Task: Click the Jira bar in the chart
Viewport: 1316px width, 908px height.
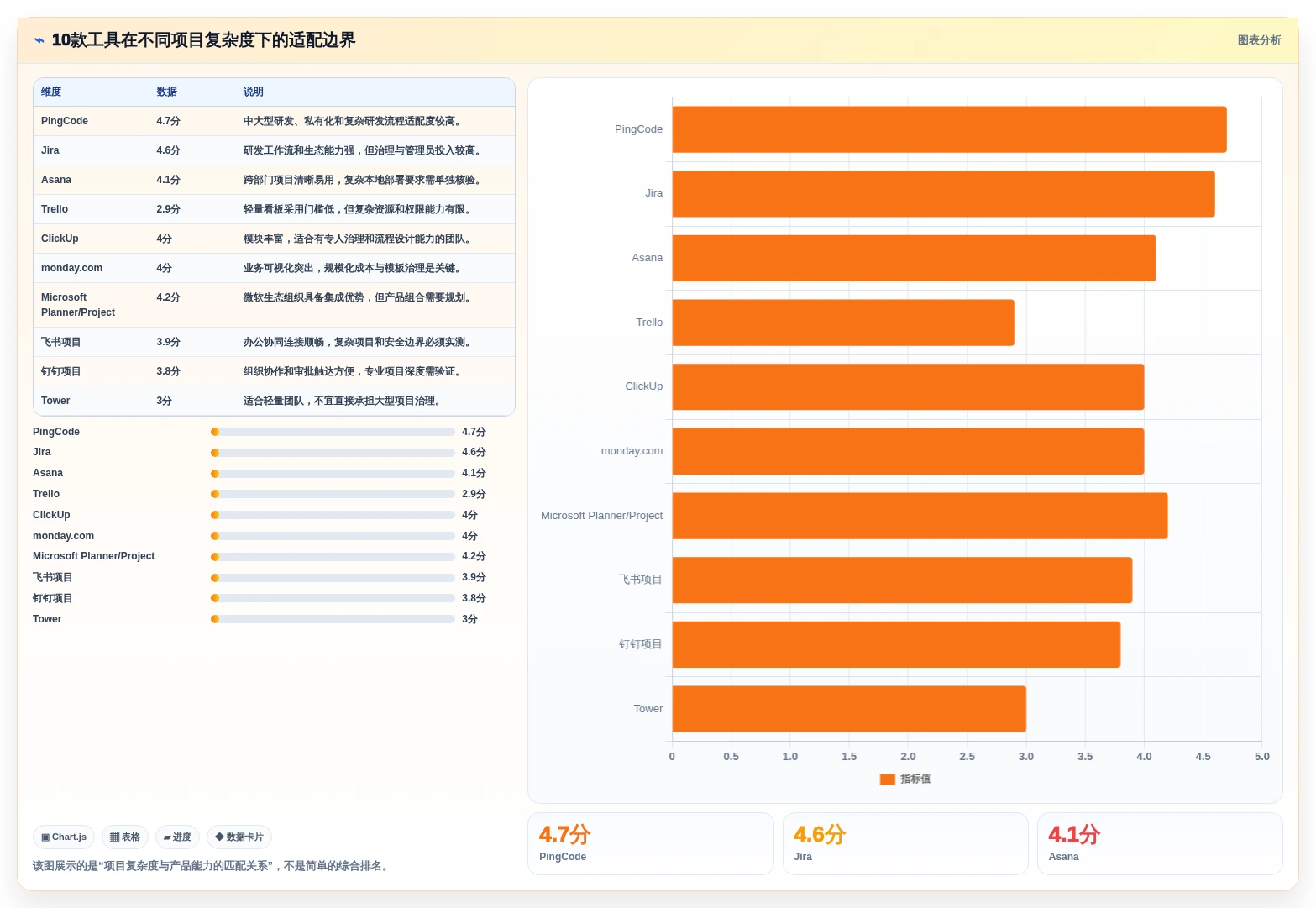Action: click(943, 194)
